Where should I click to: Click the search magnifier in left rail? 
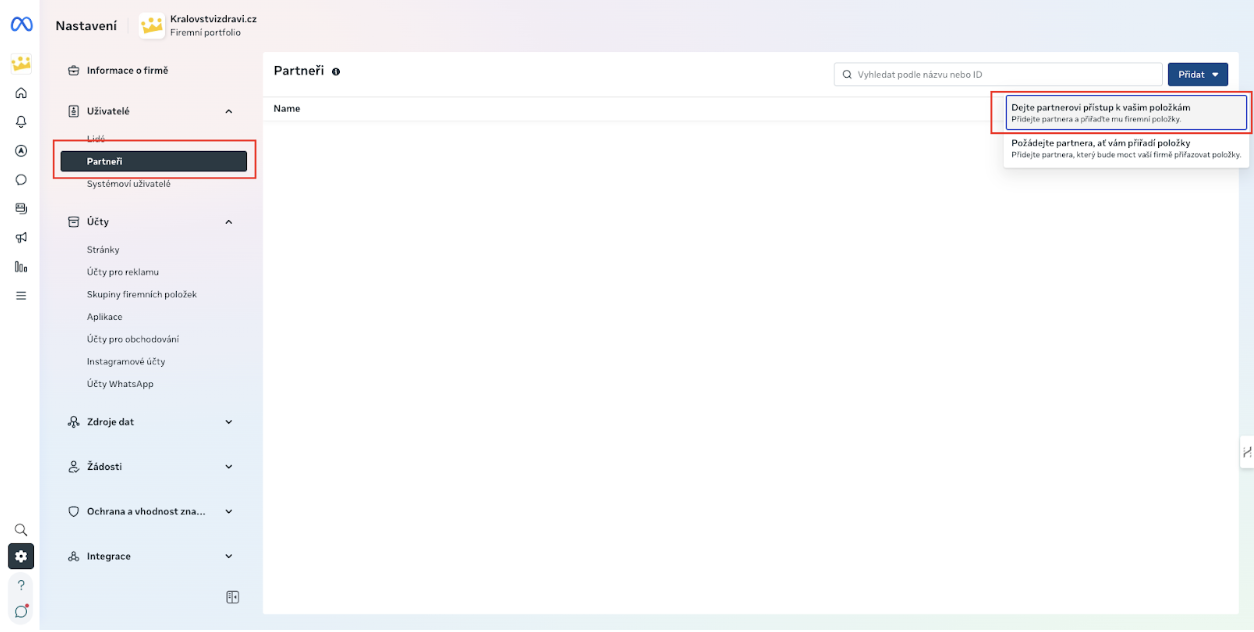point(21,530)
